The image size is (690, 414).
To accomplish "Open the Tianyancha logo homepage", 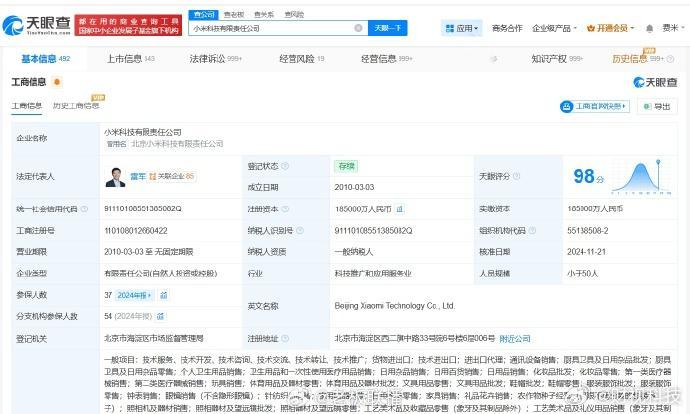I will (36, 26).
